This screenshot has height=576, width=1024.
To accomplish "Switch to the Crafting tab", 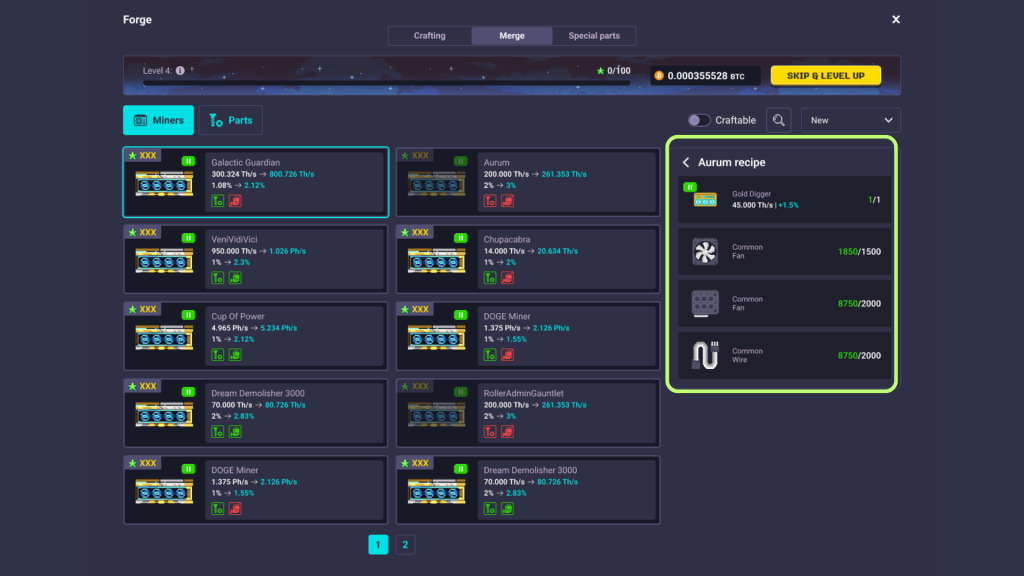I will pyautogui.click(x=430, y=36).
